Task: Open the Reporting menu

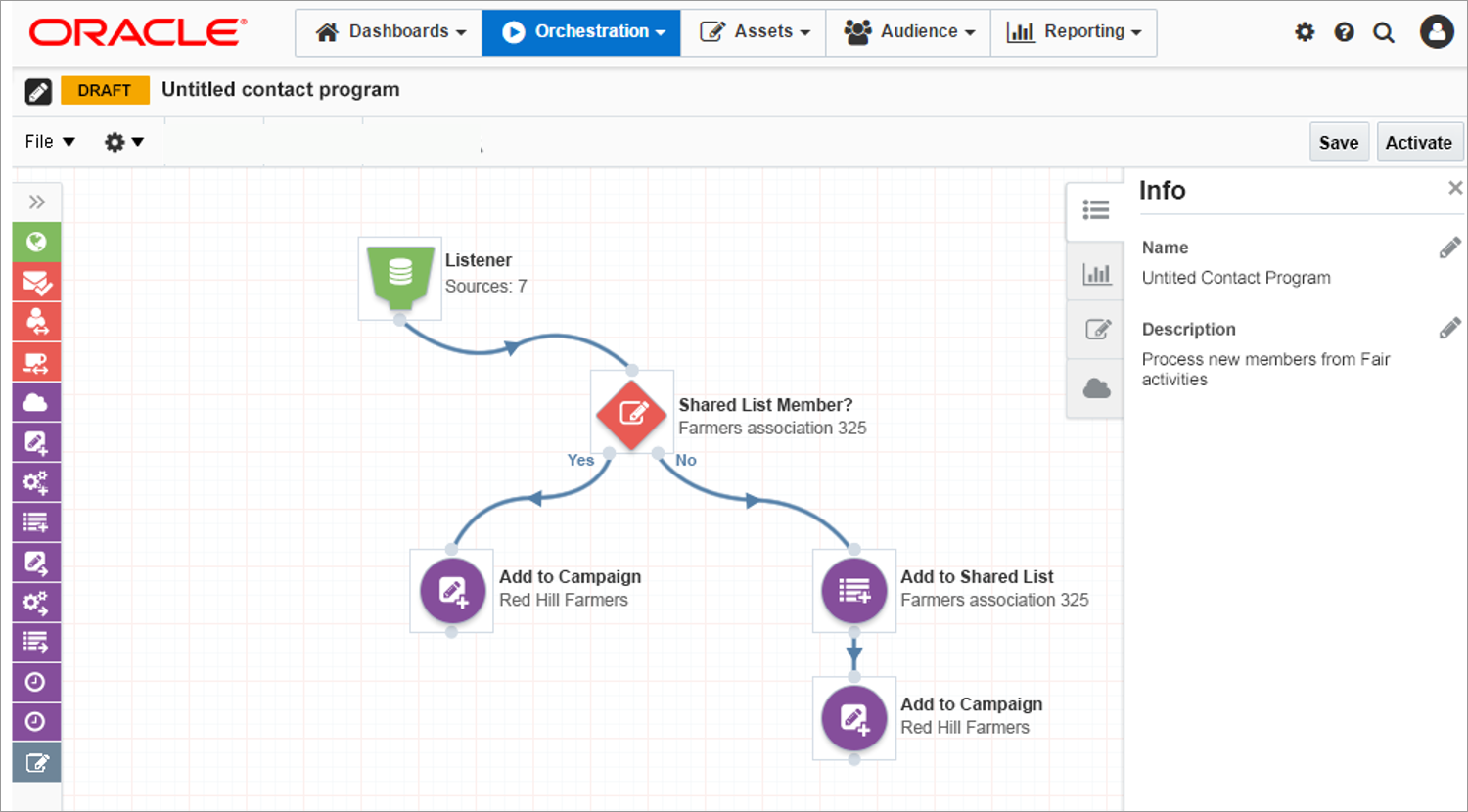Action: pyautogui.click(x=1074, y=32)
